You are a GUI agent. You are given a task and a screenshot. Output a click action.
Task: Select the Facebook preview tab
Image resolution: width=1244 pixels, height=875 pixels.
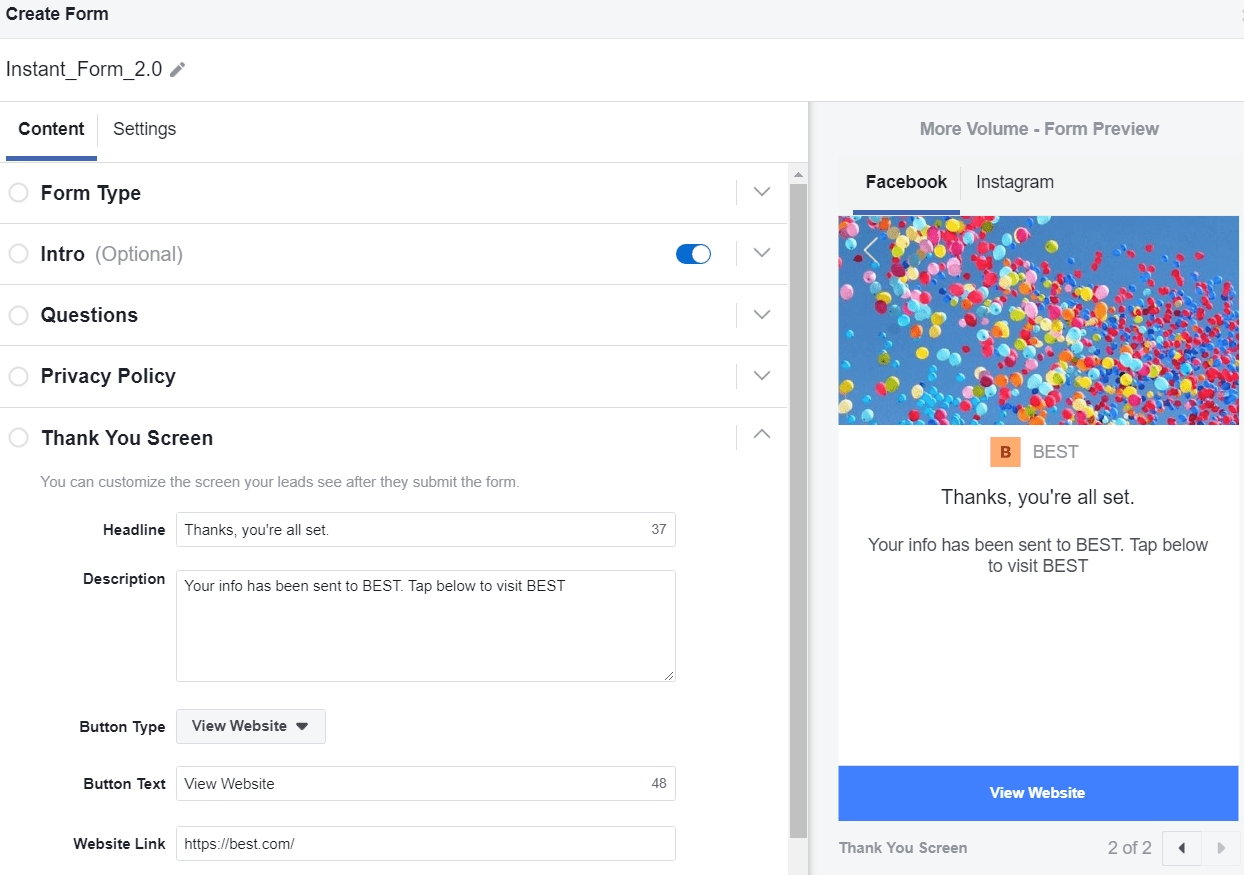(906, 182)
